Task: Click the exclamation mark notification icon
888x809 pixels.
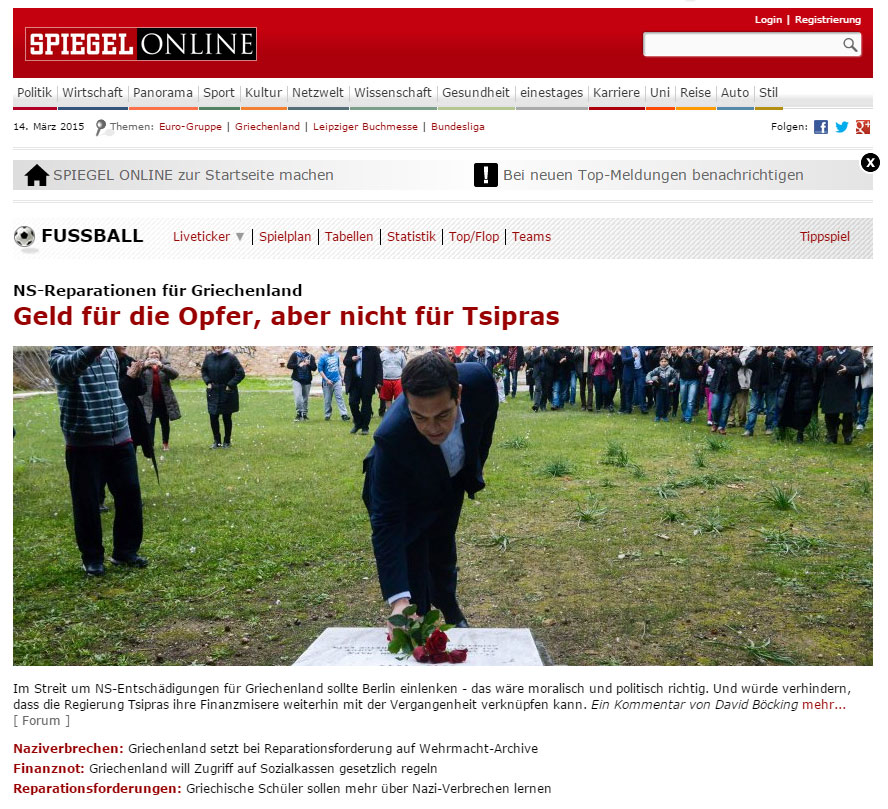Action: 485,175
